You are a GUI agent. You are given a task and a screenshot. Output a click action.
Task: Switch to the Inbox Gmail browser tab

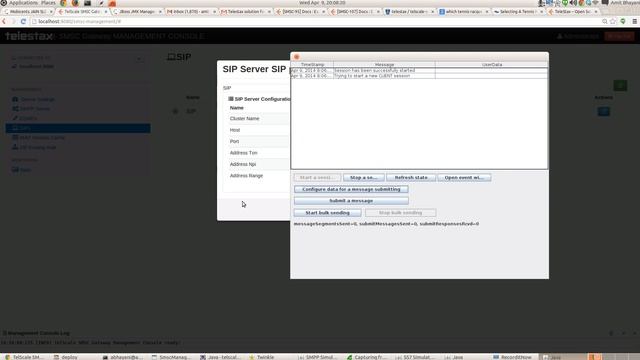coord(191,11)
